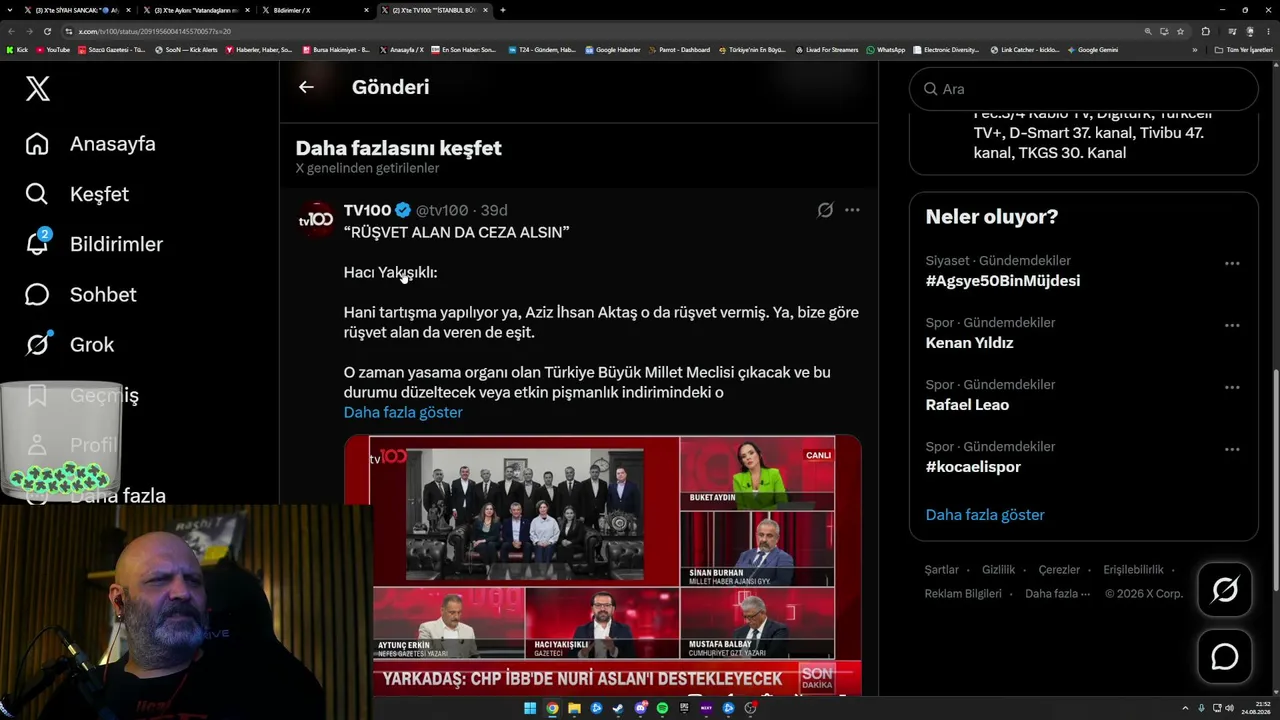Open the Chrome three-dot menu

click(1268, 31)
